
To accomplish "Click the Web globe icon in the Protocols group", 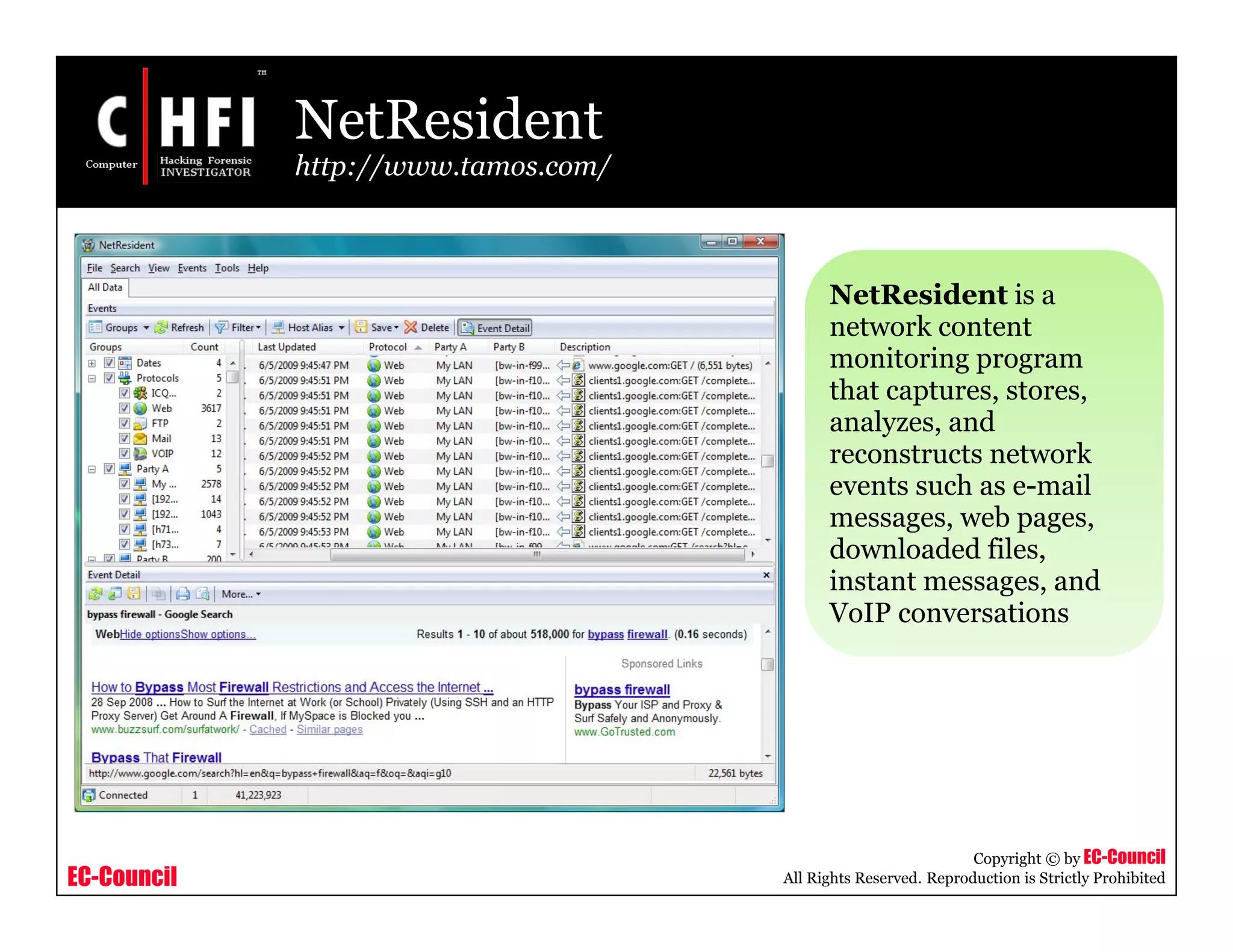I will (140, 408).
